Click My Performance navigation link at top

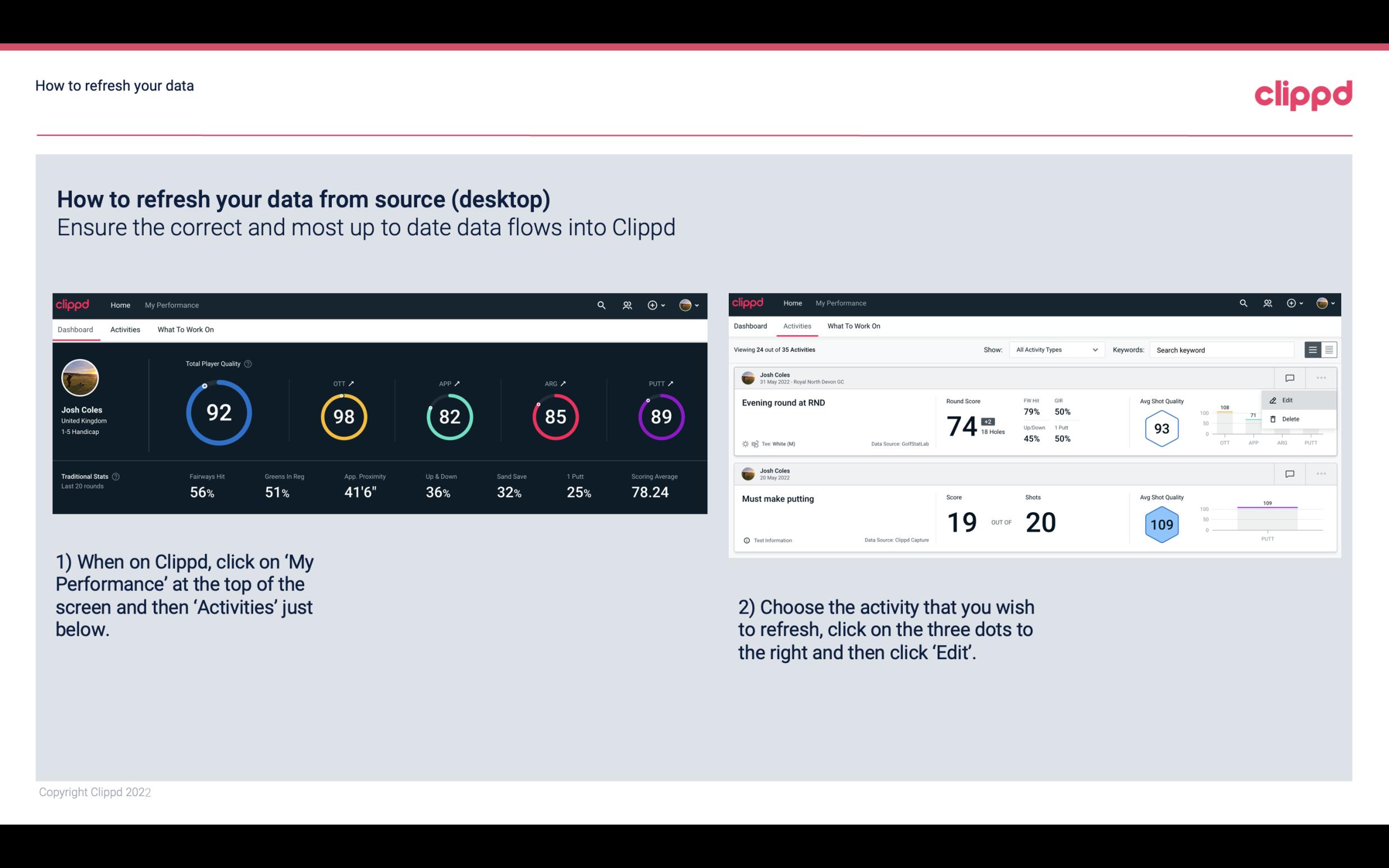click(x=171, y=304)
